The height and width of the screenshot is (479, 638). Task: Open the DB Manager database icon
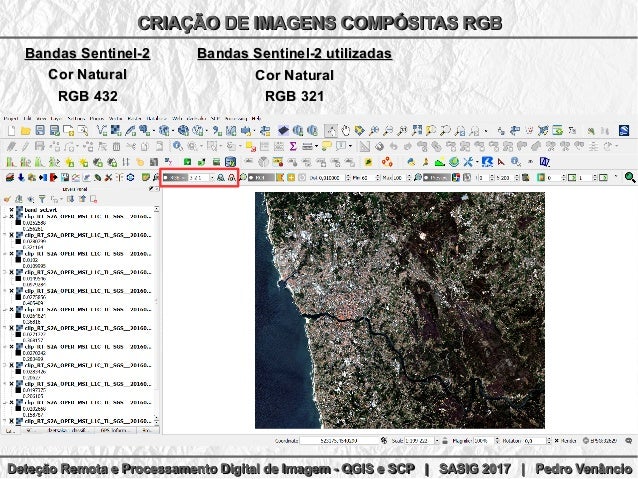231,162
